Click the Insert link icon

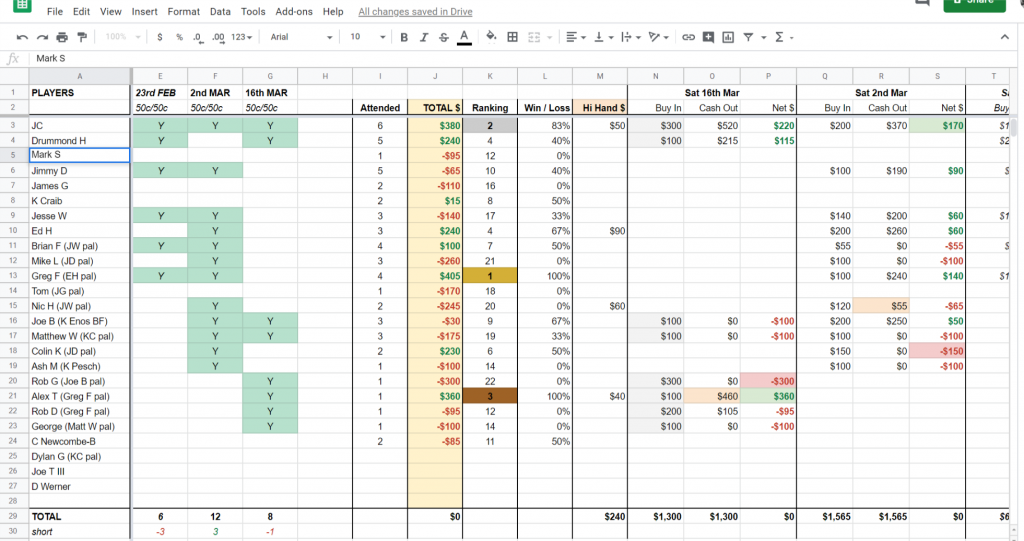pyautogui.click(x=688, y=37)
